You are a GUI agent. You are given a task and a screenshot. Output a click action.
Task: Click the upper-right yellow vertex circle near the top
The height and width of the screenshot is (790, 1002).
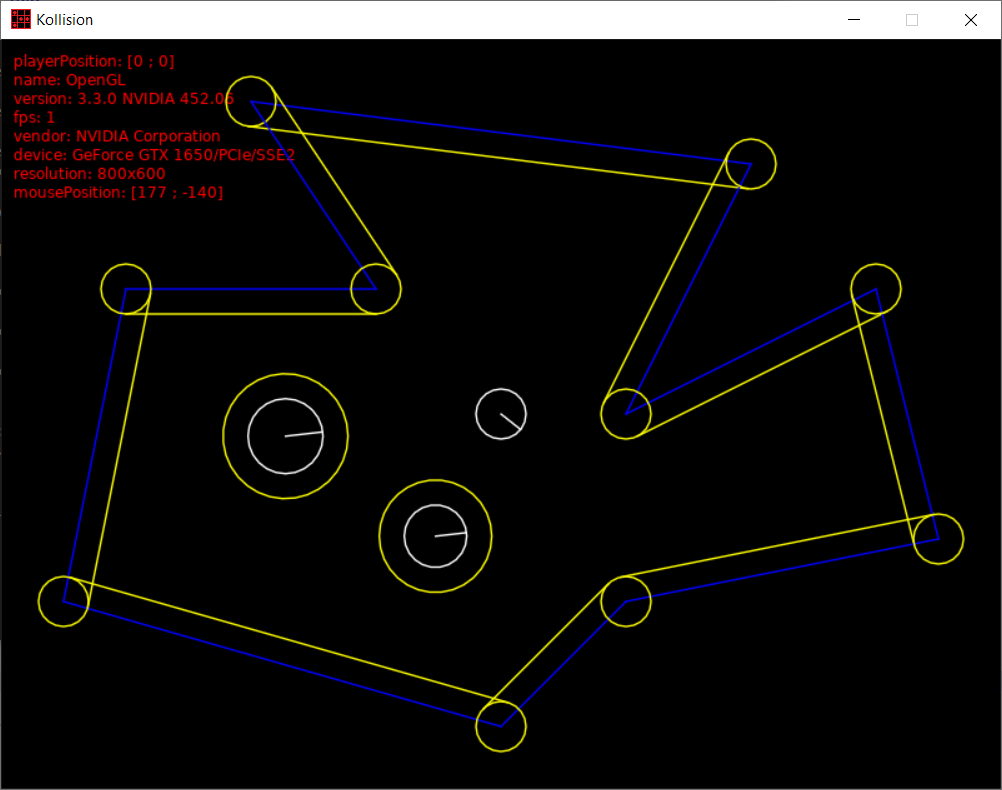click(x=750, y=164)
